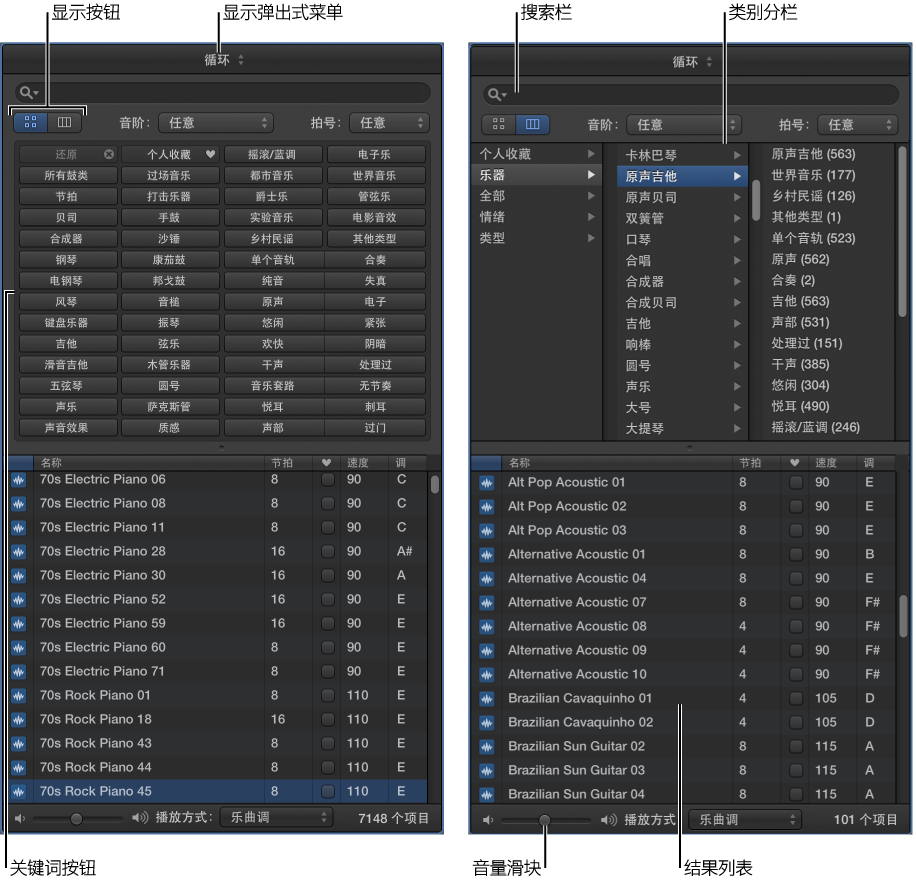
Task: Click low volume speaker icon in left browser
Action: (20, 818)
